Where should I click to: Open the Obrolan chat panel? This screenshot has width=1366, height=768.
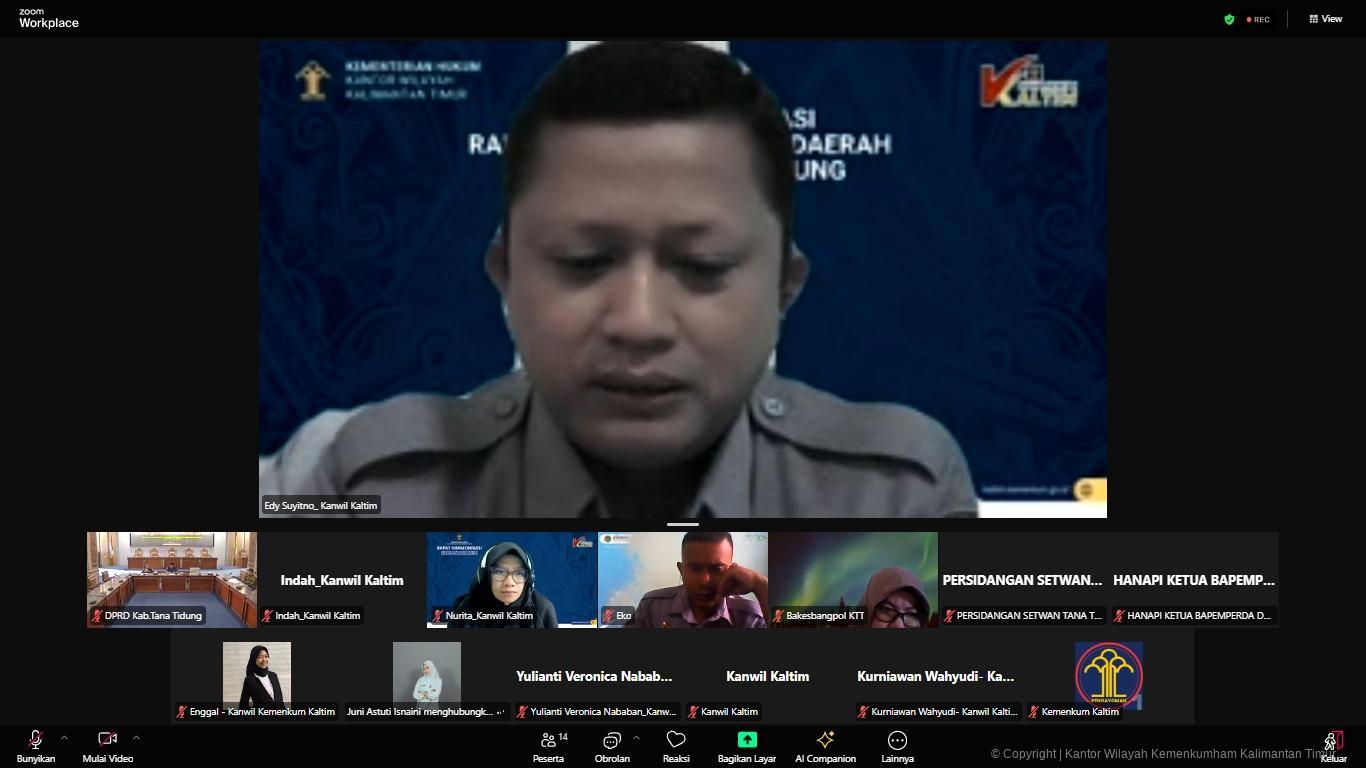coord(611,740)
